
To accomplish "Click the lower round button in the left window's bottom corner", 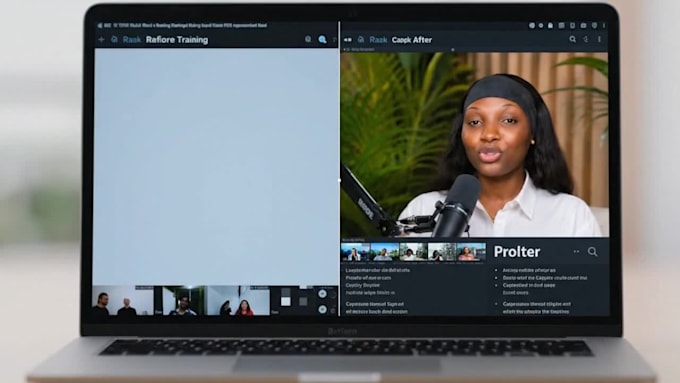I will point(322,309).
